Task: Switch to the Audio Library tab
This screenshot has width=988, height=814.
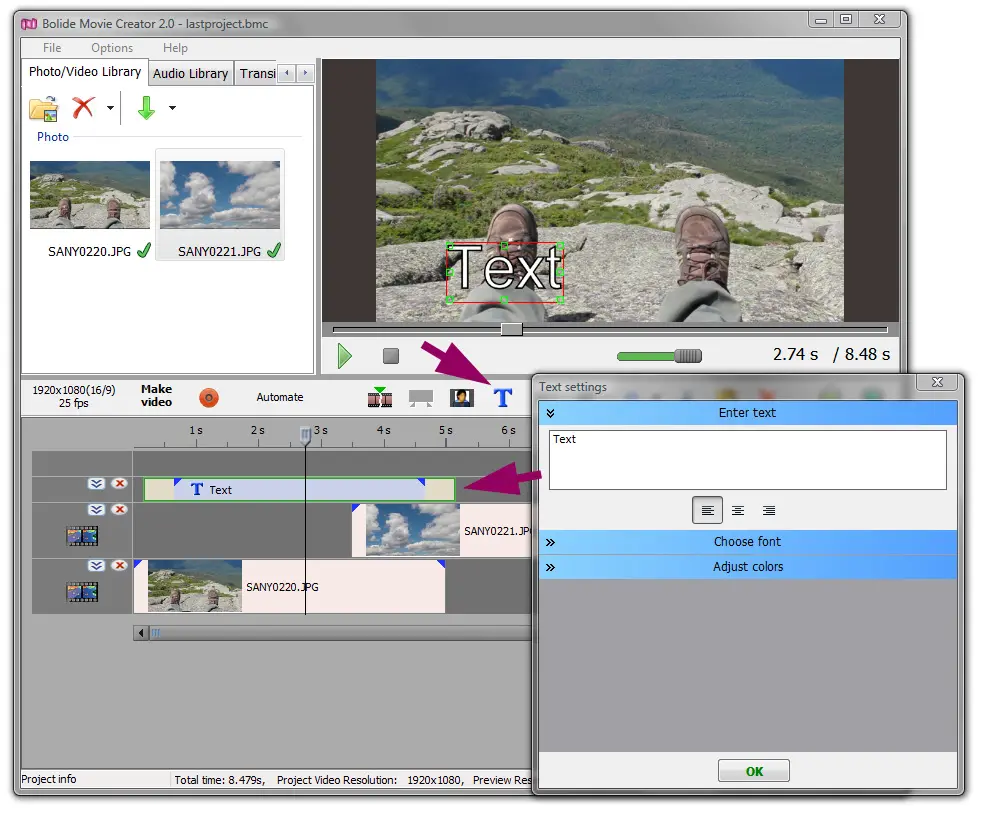Action: pyautogui.click(x=190, y=73)
